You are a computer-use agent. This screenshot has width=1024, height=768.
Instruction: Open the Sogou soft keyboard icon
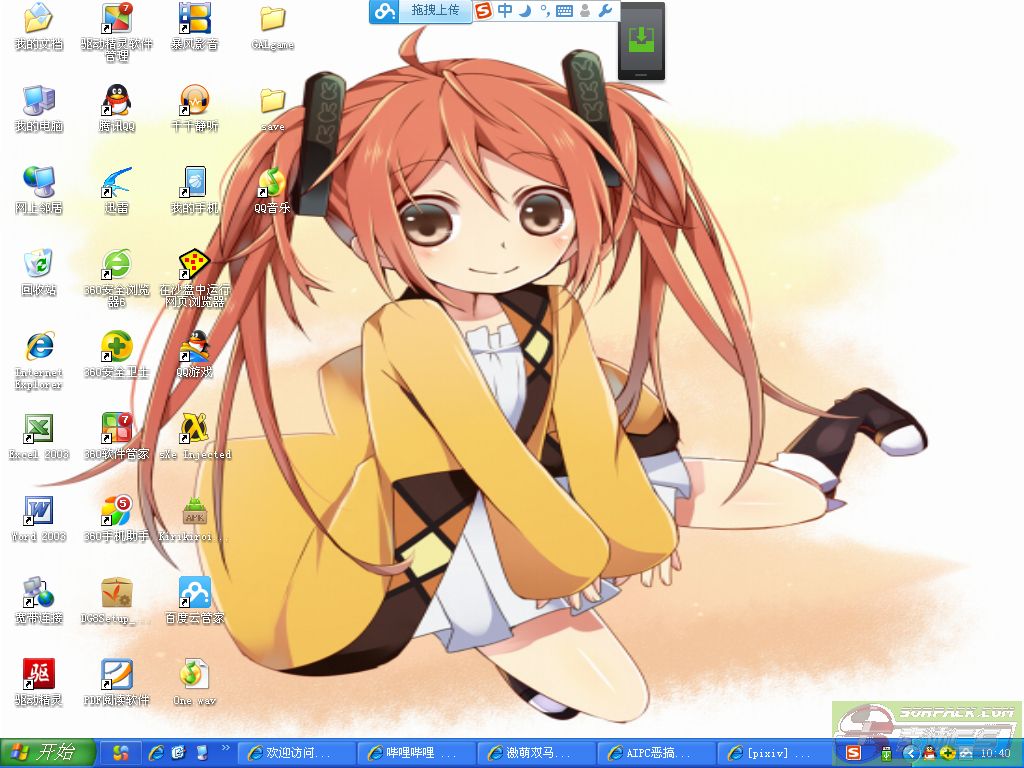[564, 11]
